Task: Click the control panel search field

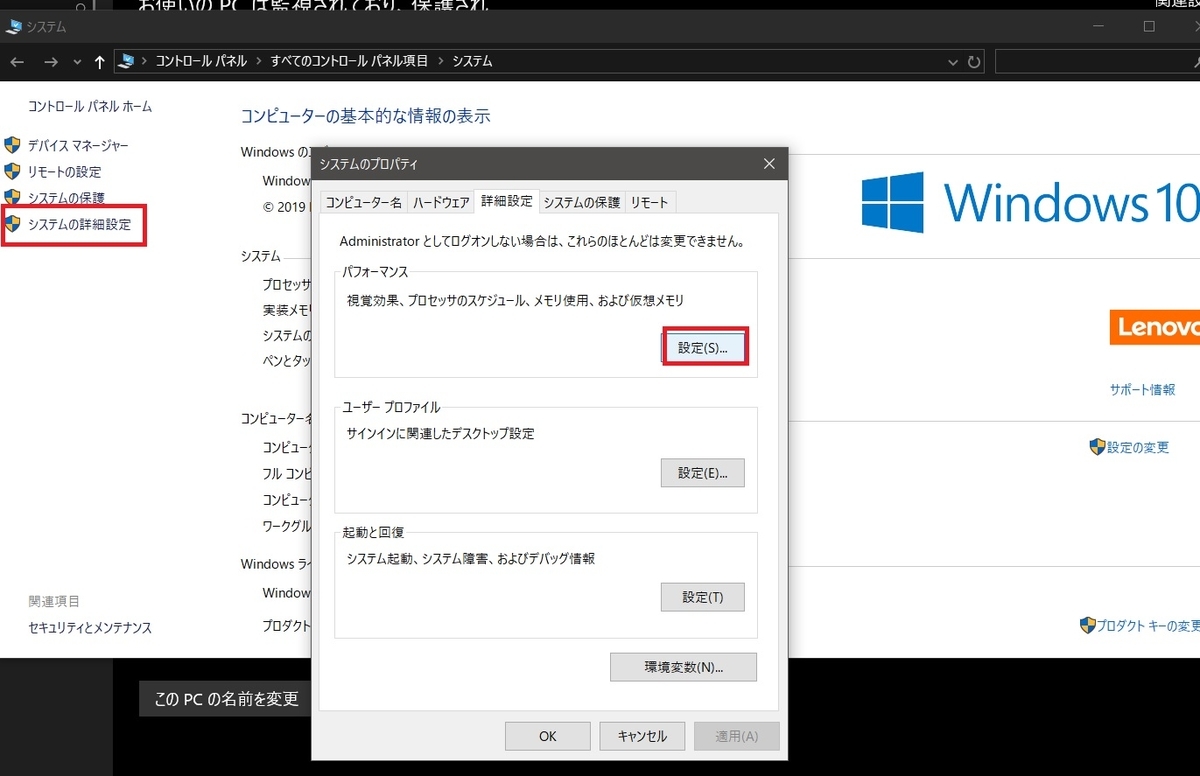Action: tap(1097, 62)
